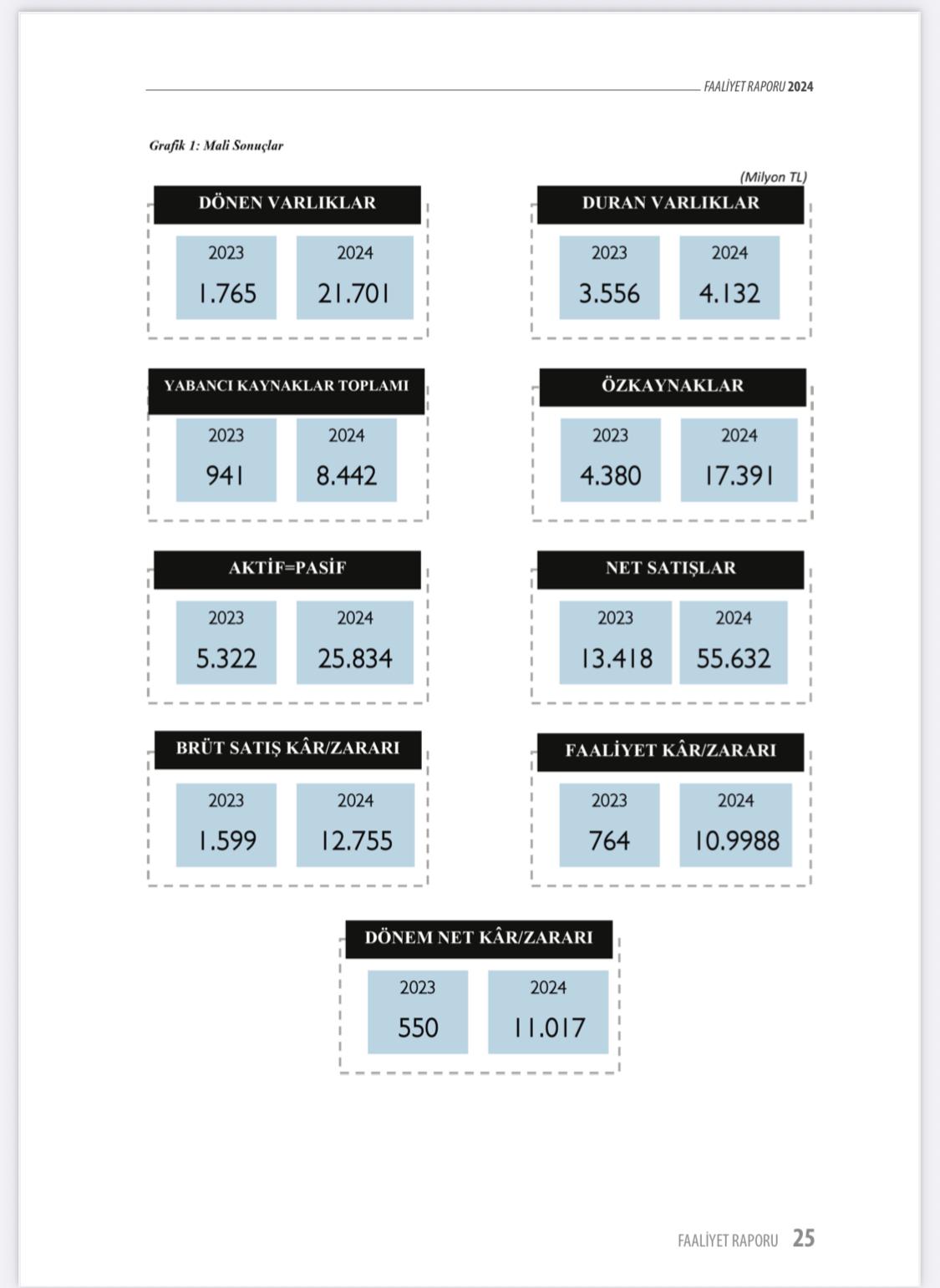Screen dimensions: 940x1288
Task: Click the DÖNEM NET KÂR/ZARARI header
Action: tap(479, 938)
